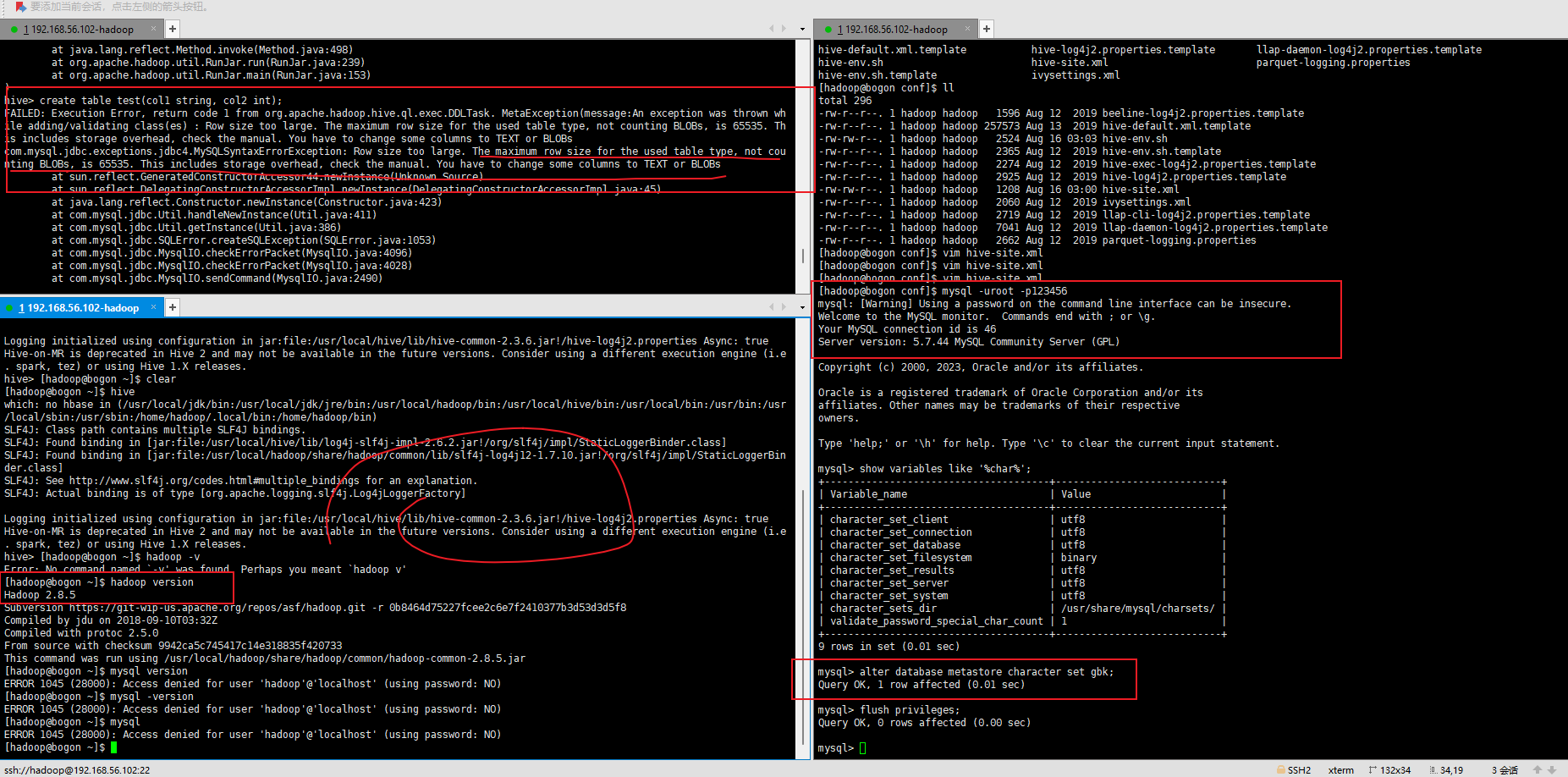Click the slf4j.org codes.html URL text
The height and width of the screenshot is (777, 1568).
pyautogui.click(x=214, y=481)
